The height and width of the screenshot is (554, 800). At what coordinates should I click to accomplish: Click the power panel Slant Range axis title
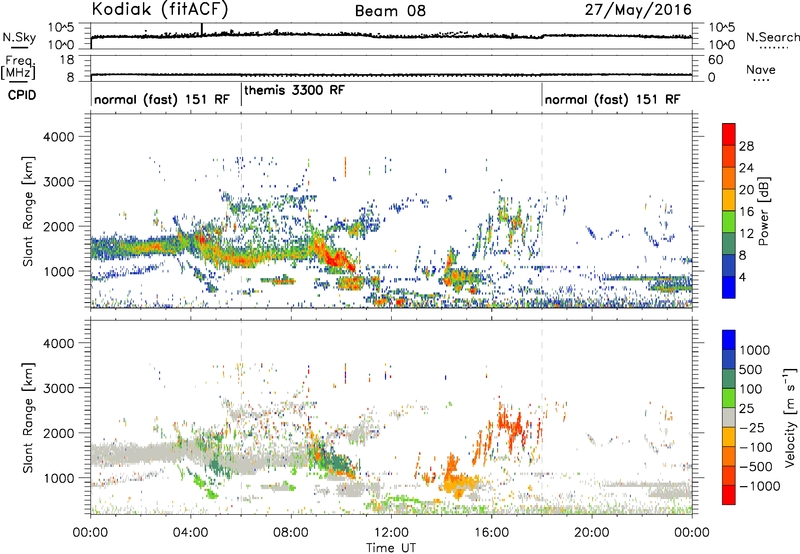tap(28, 211)
